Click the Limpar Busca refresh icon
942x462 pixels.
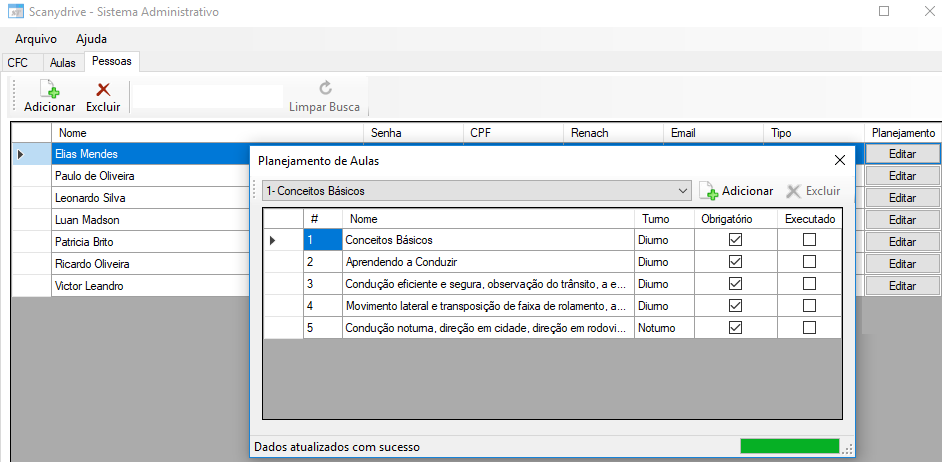pos(325,89)
